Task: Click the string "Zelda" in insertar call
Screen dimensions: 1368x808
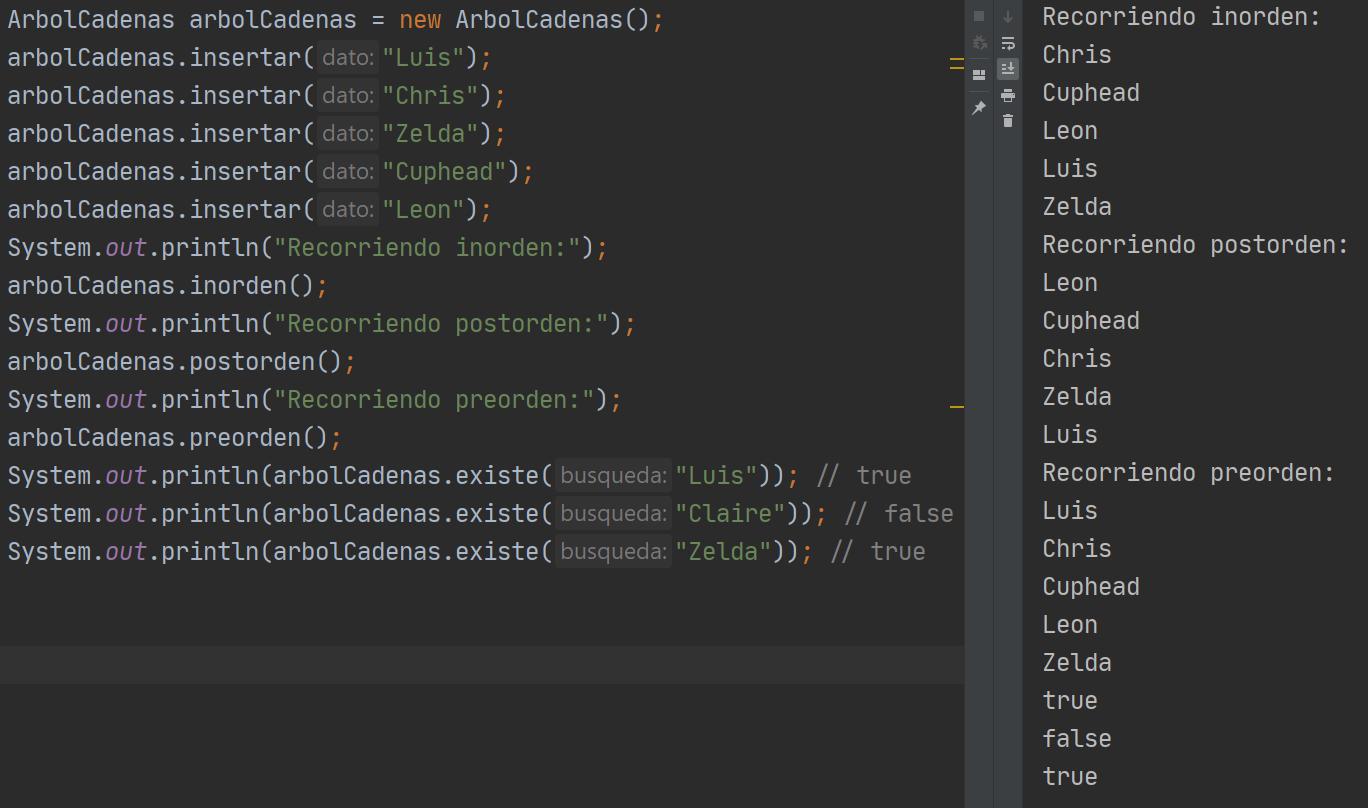Action: 431,134
